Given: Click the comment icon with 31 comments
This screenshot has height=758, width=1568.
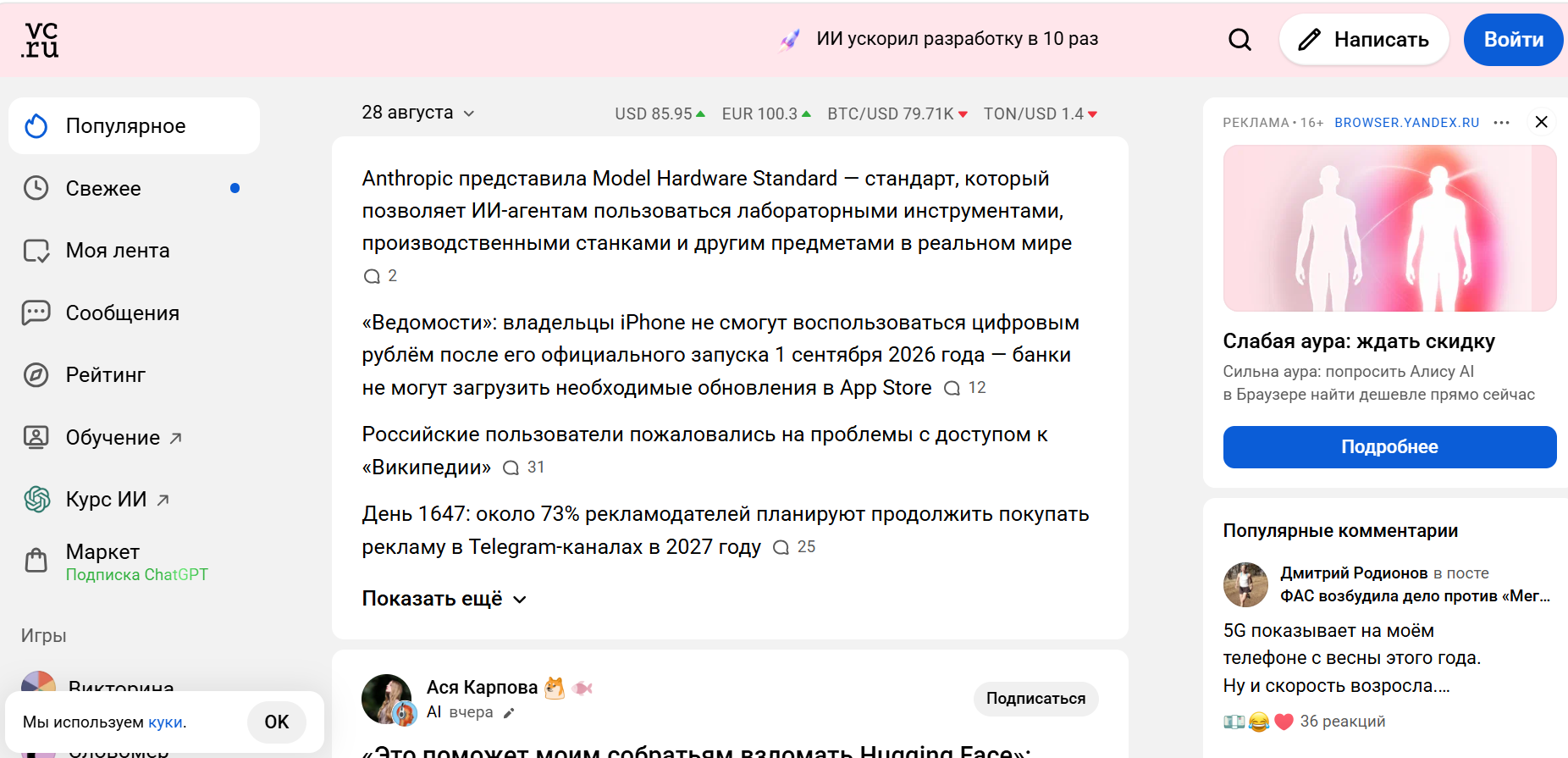Looking at the screenshot, I should pos(511,468).
